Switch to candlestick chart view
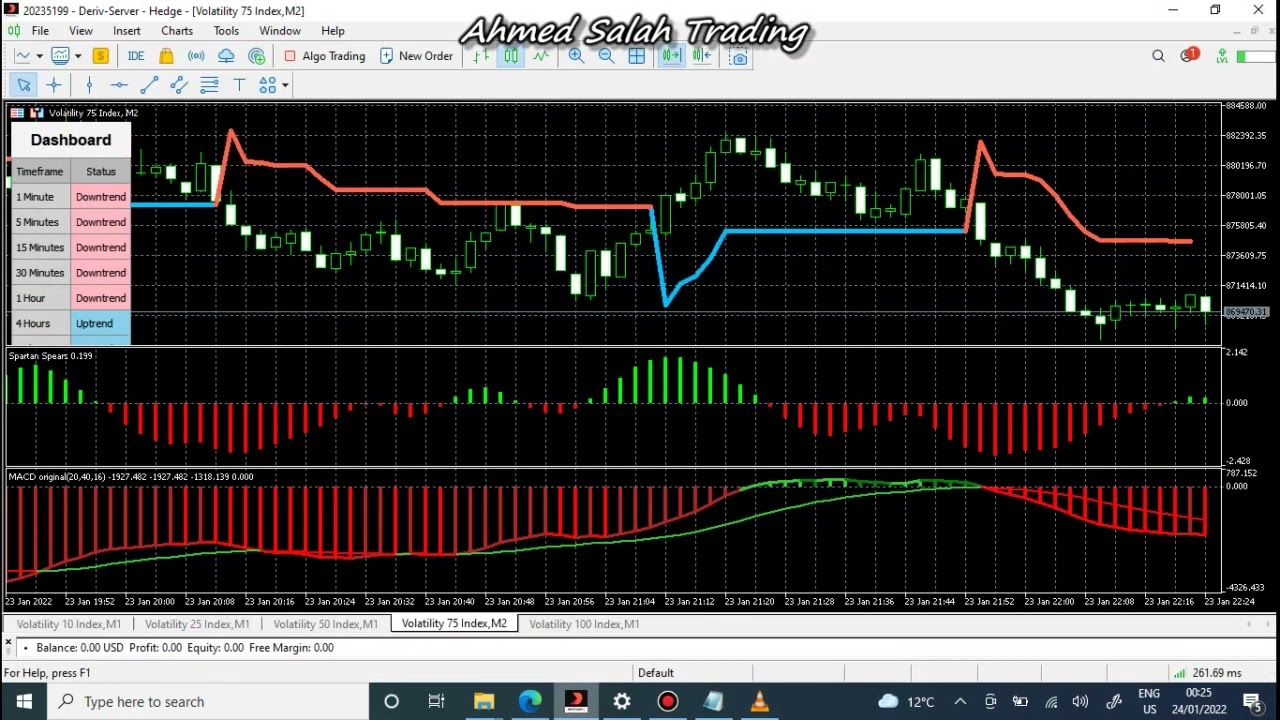Viewport: 1280px width, 720px height. [x=511, y=56]
